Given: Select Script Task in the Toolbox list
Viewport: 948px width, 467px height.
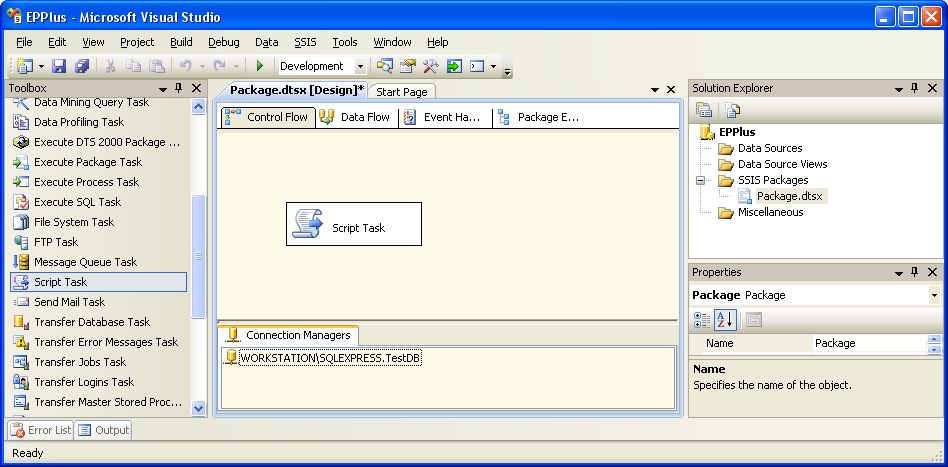Looking at the screenshot, I should click(99, 282).
